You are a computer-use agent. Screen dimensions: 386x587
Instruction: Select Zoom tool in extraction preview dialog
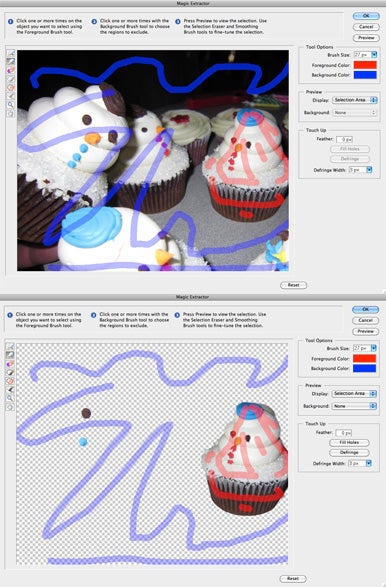(10, 398)
